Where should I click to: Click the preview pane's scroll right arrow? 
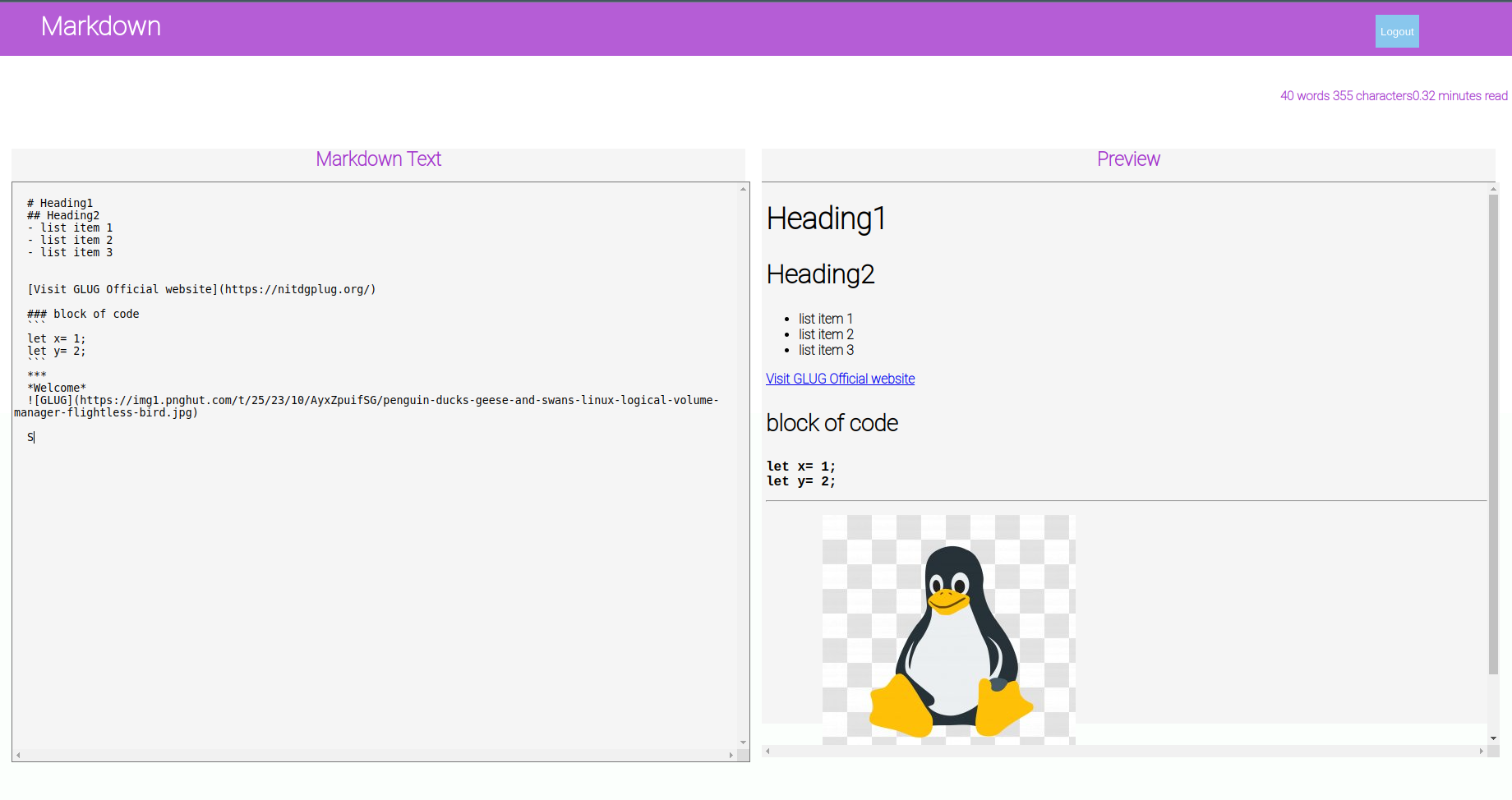click(1482, 751)
